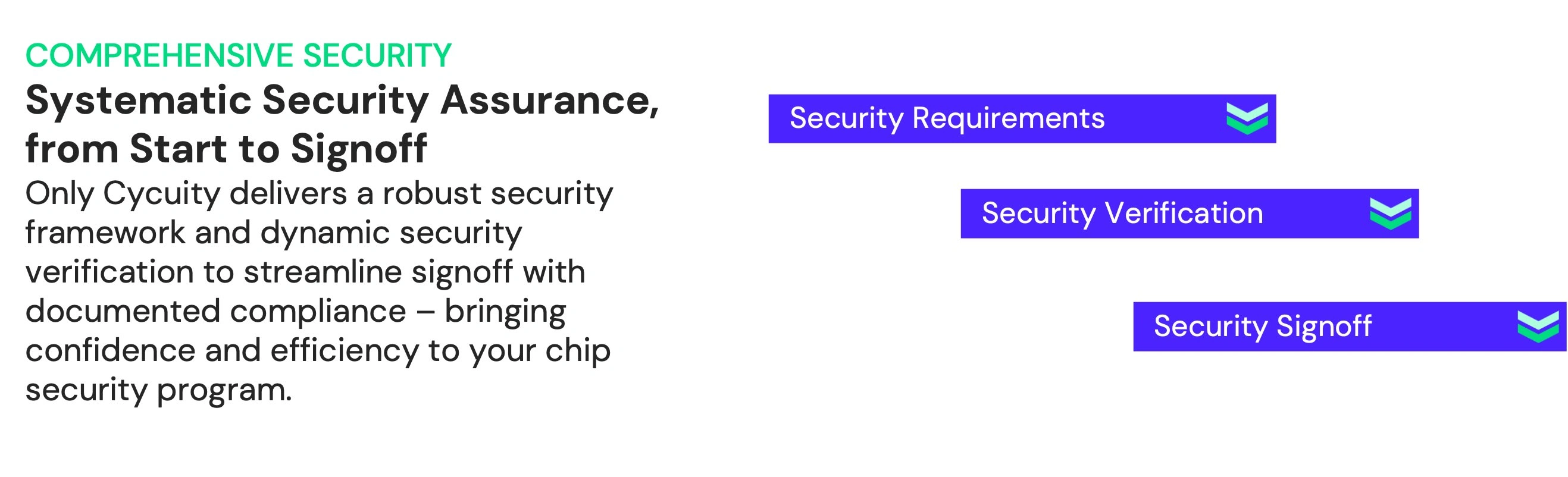The image size is (1568, 477).
Task: Expand the Security Requirements accordion bar
Action: pyautogui.click(x=1021, y=118)
